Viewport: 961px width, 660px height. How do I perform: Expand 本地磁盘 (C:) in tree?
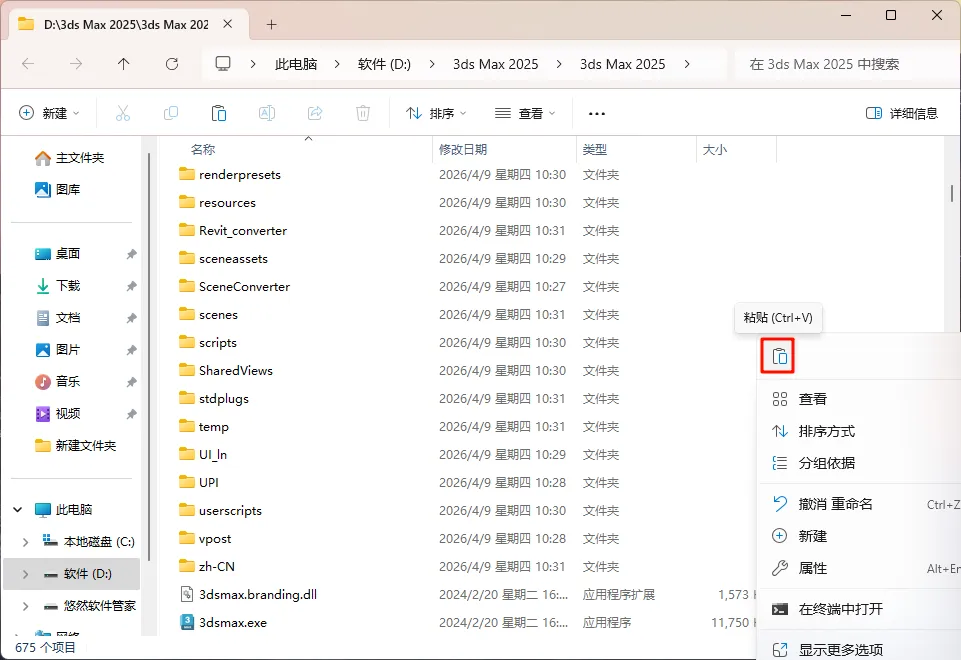click(x=25, y=542)
